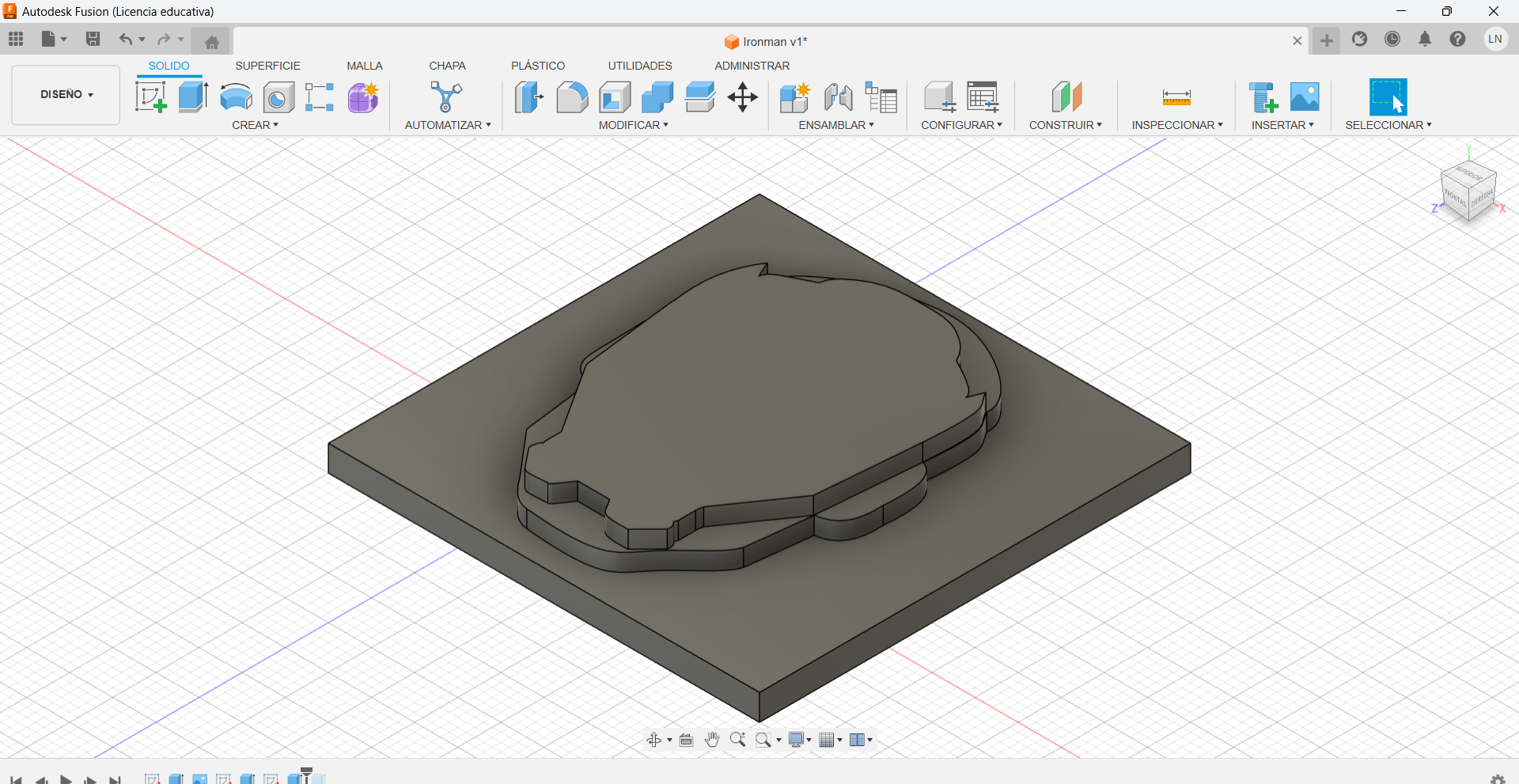Click the New Component icon
The height and width of the screenshot is (784, 1519).
pyautogui.click(x=794, y=97)
